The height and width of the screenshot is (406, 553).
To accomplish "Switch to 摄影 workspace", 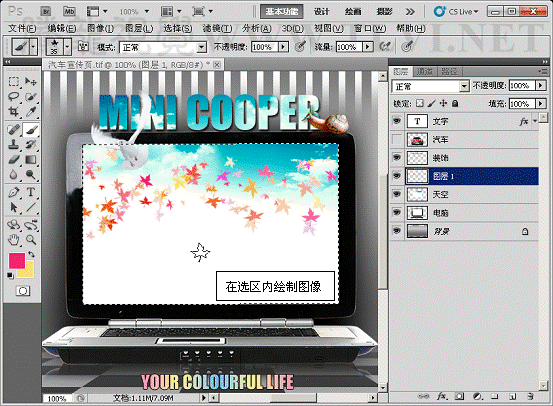I will click(x=384, y=12).
